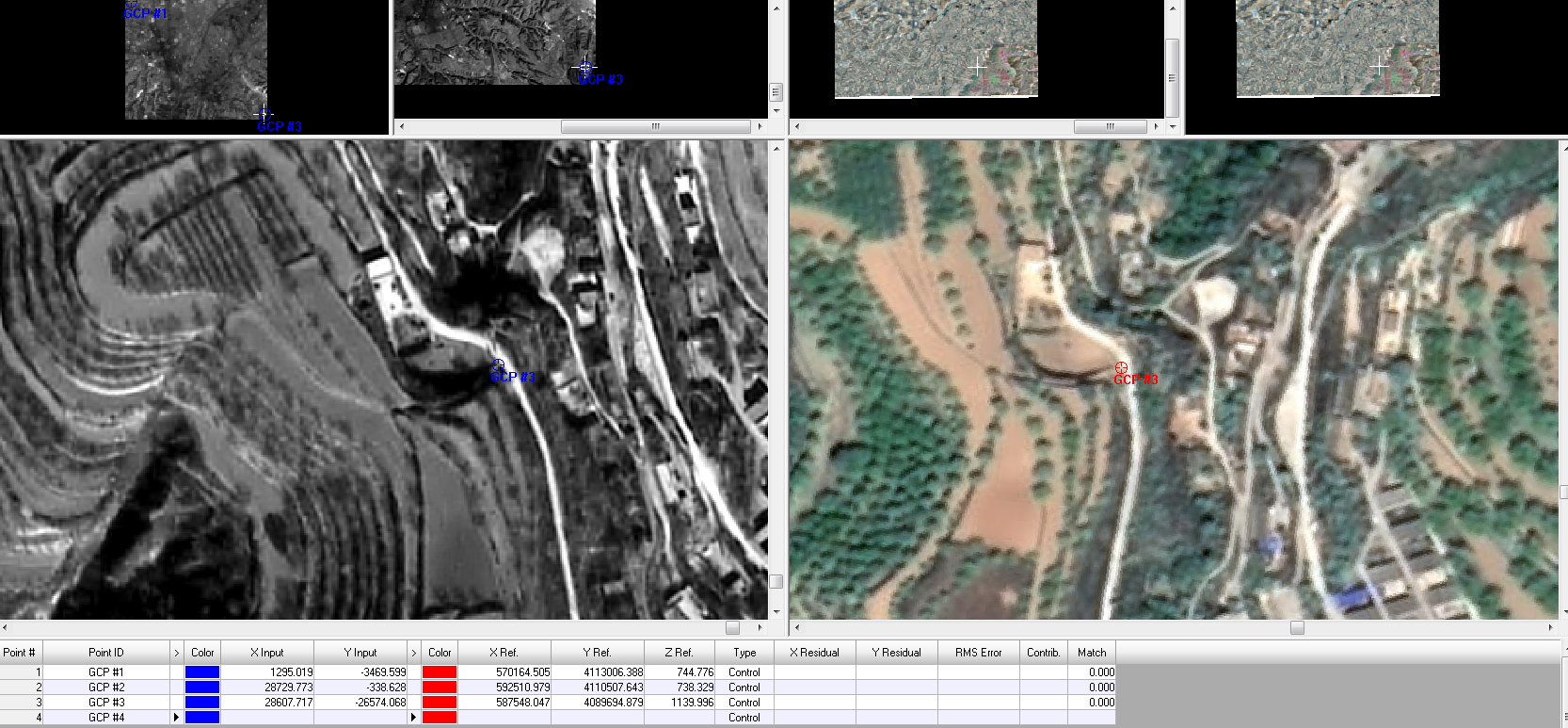Select the X Ref. column header
1568x728 pixels.
pos(504,653)
